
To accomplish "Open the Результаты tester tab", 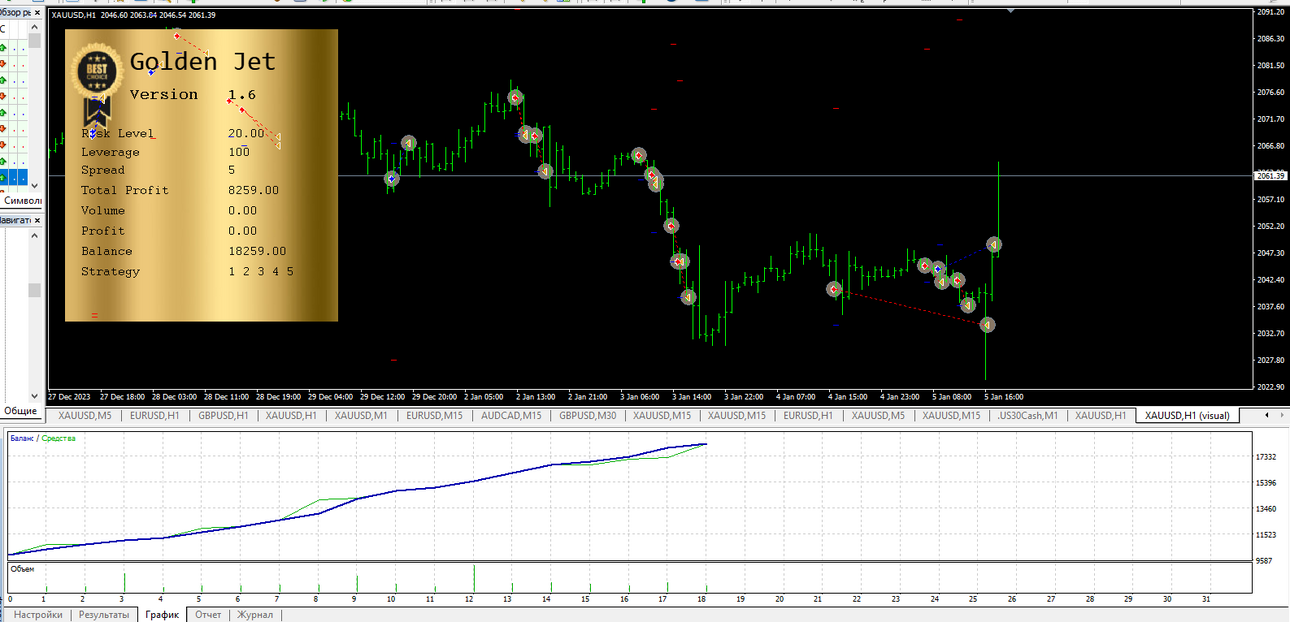I will pyautogui.click(x=104, y=615).
